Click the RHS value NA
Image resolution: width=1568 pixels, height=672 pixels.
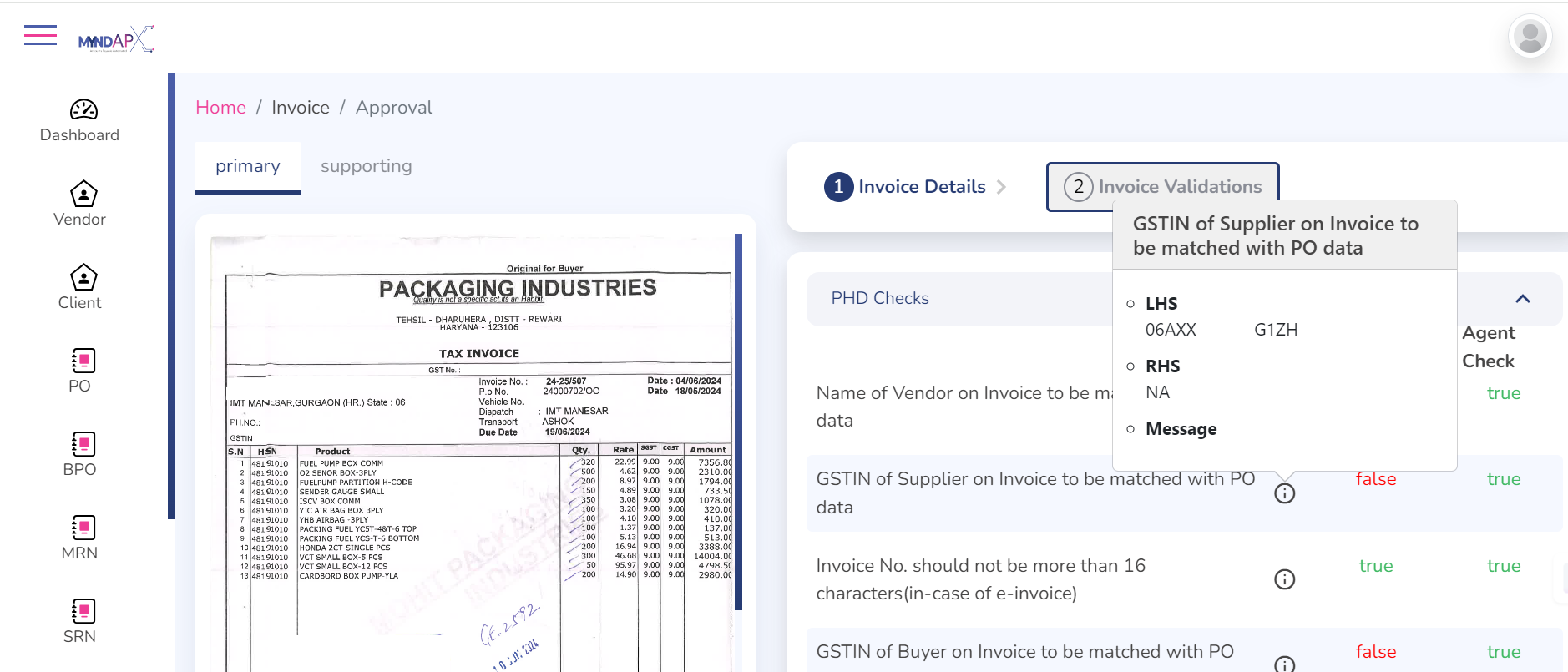coord(1157,392)
